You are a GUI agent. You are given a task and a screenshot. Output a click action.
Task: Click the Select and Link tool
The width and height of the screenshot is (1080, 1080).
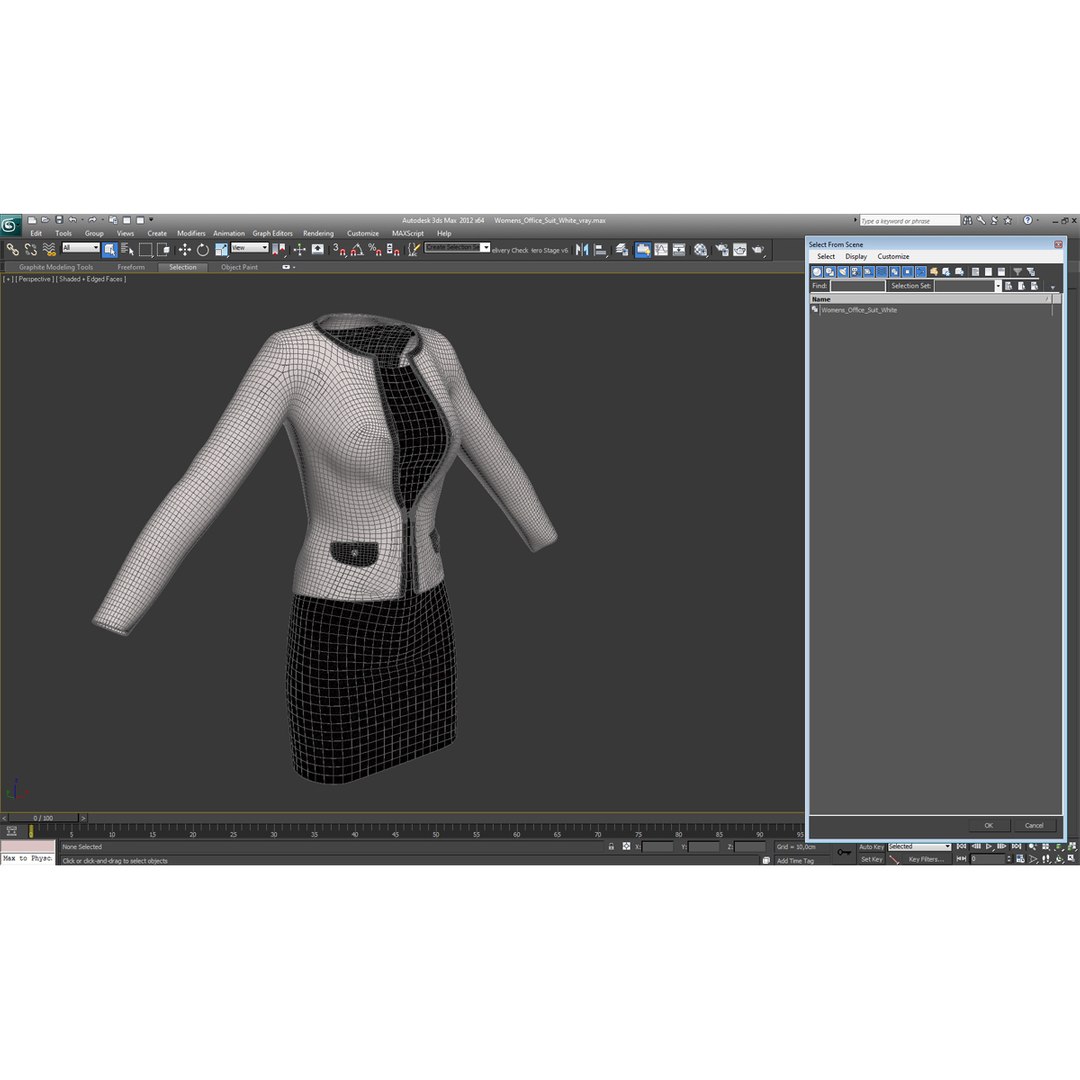coord(12,249)
